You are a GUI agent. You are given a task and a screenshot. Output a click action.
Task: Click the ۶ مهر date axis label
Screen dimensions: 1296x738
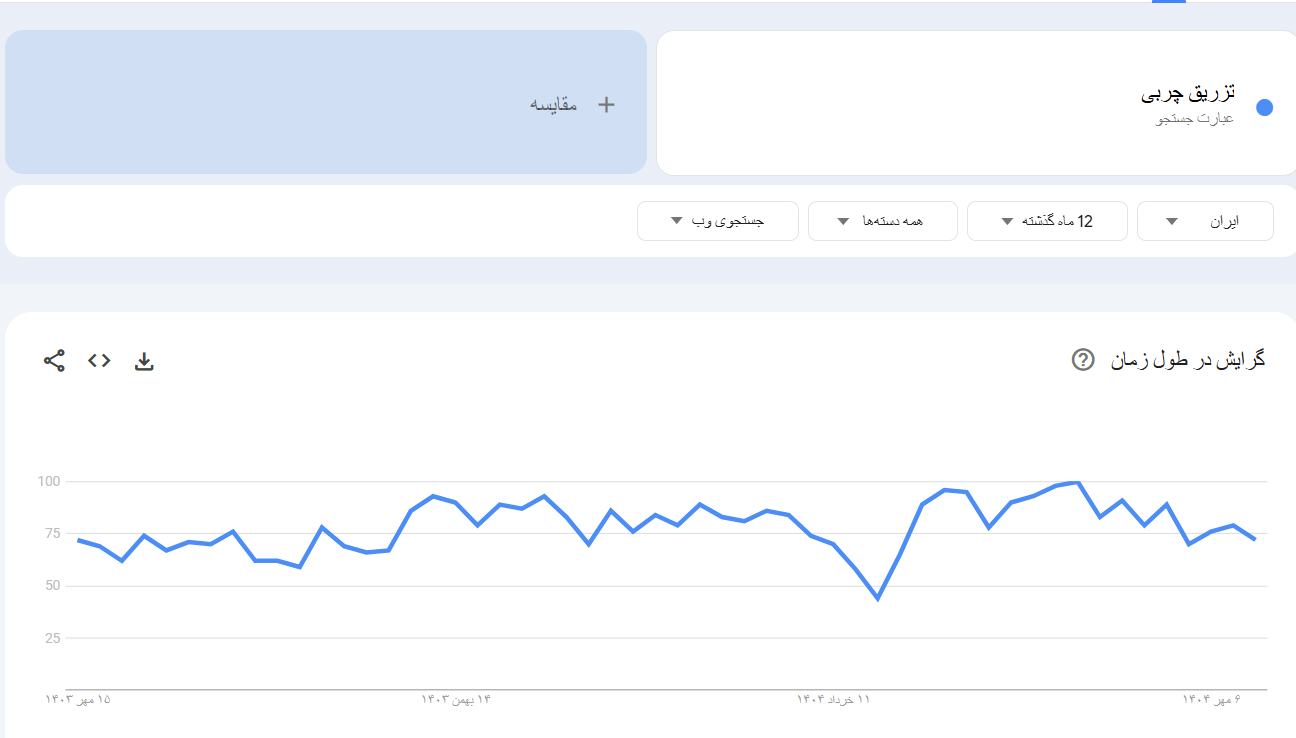[x=1210, y=699]
